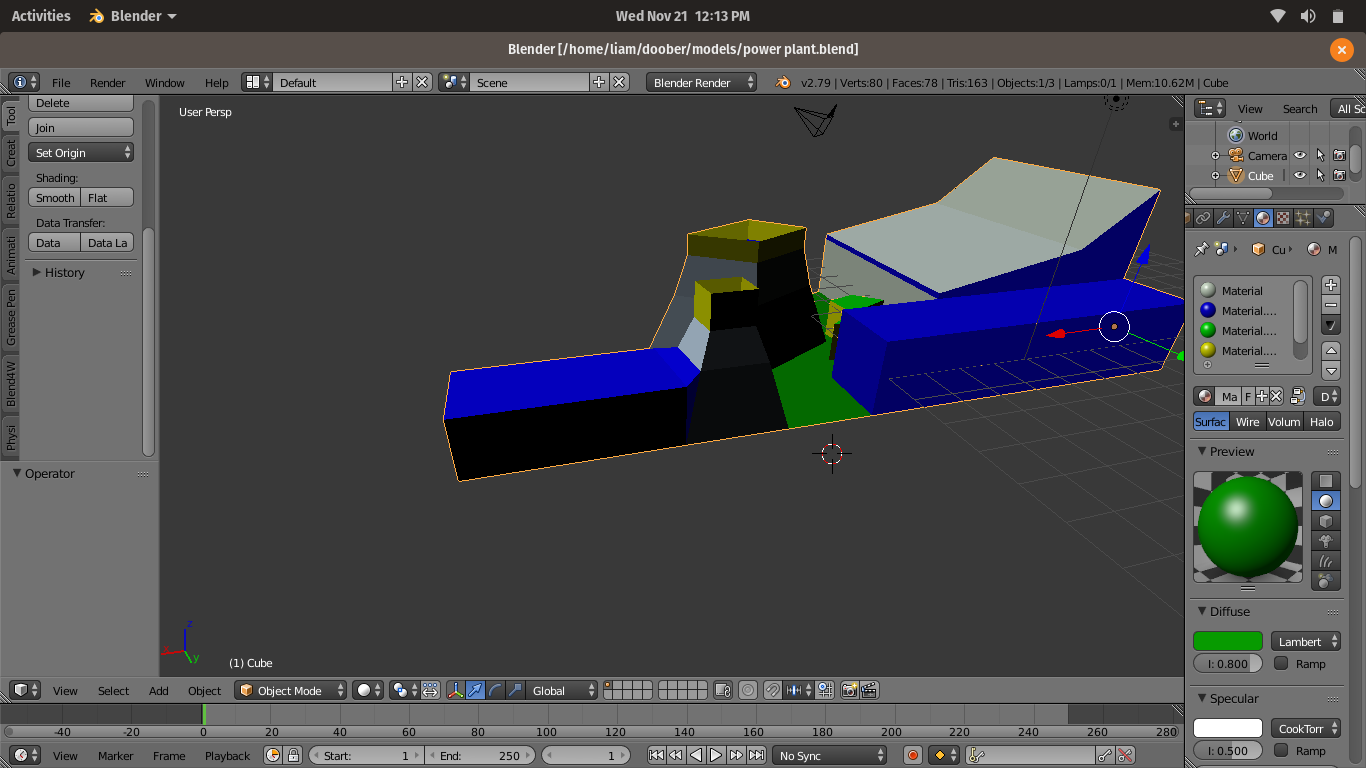Hide the Cube in the outliner
The width and height of the screenshot is (1366, 768).
tap(1300, 176)
